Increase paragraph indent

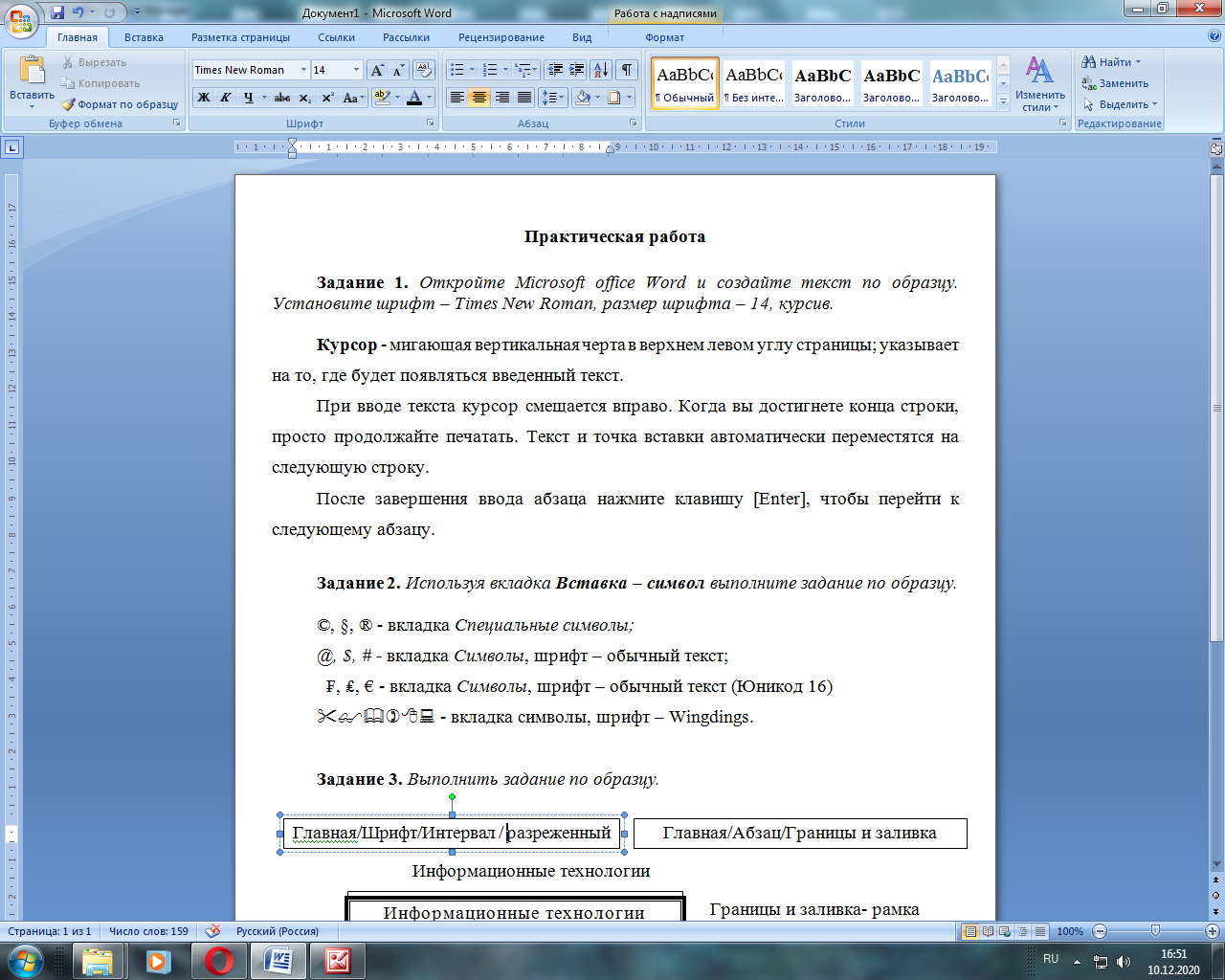576,70
